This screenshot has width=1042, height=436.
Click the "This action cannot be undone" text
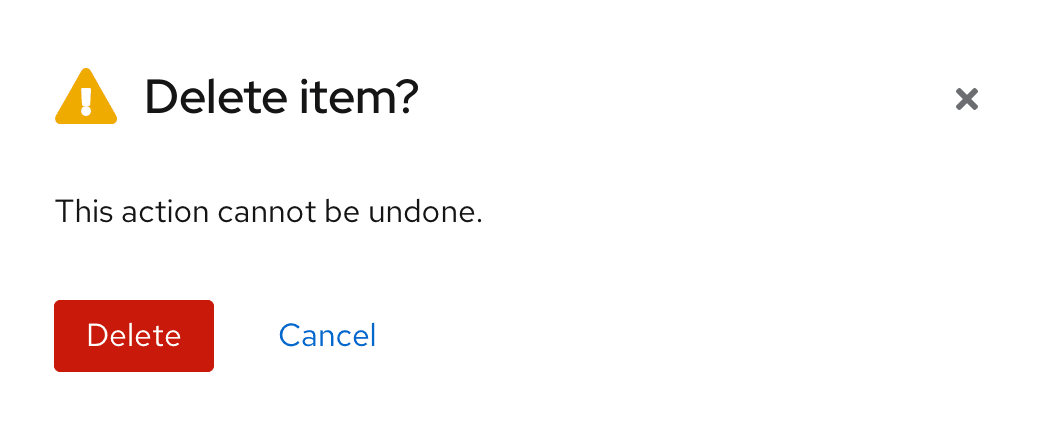tap(268, 212)
